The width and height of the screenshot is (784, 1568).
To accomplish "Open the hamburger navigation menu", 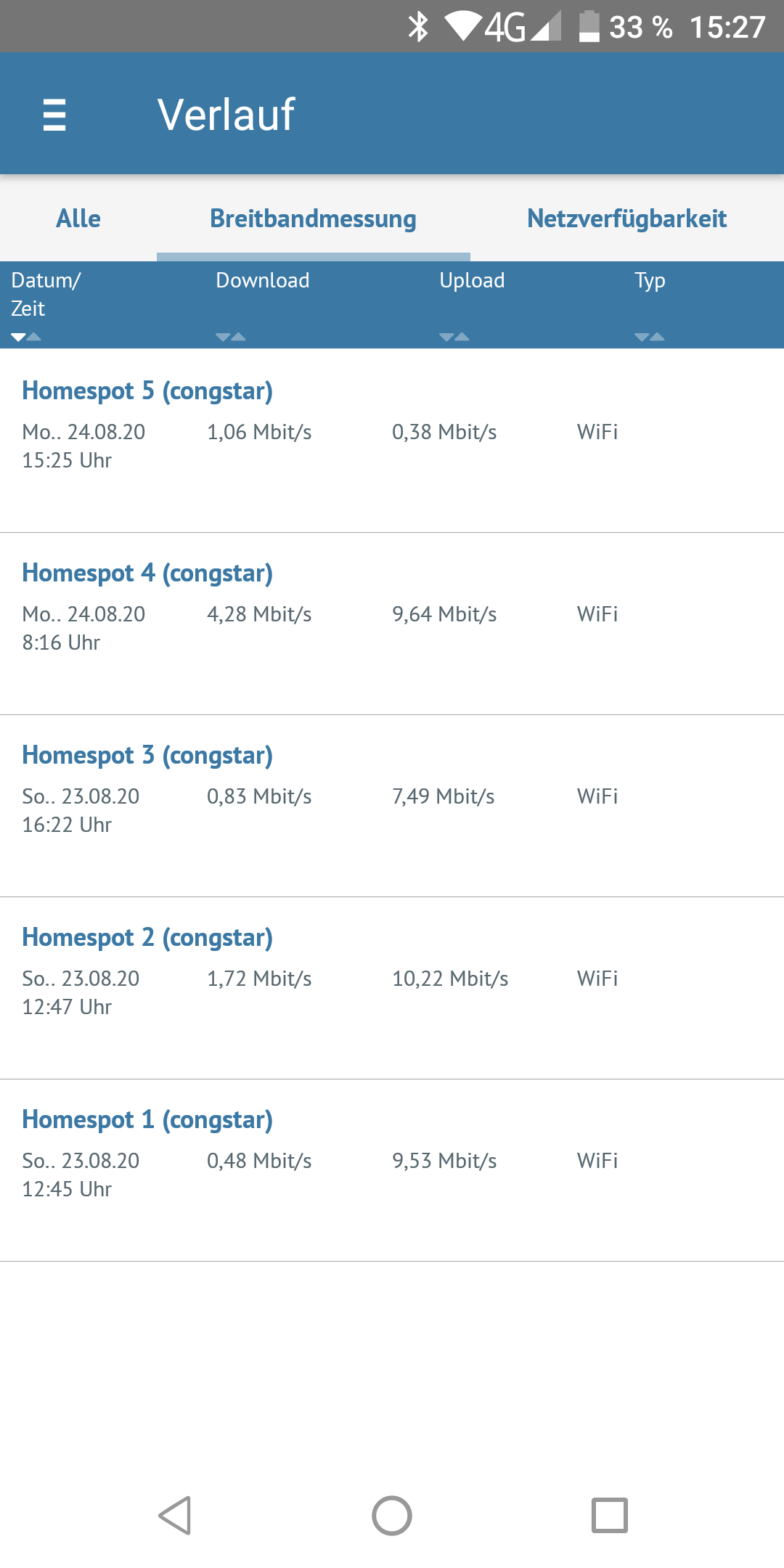I will click(x=54, y=115).
